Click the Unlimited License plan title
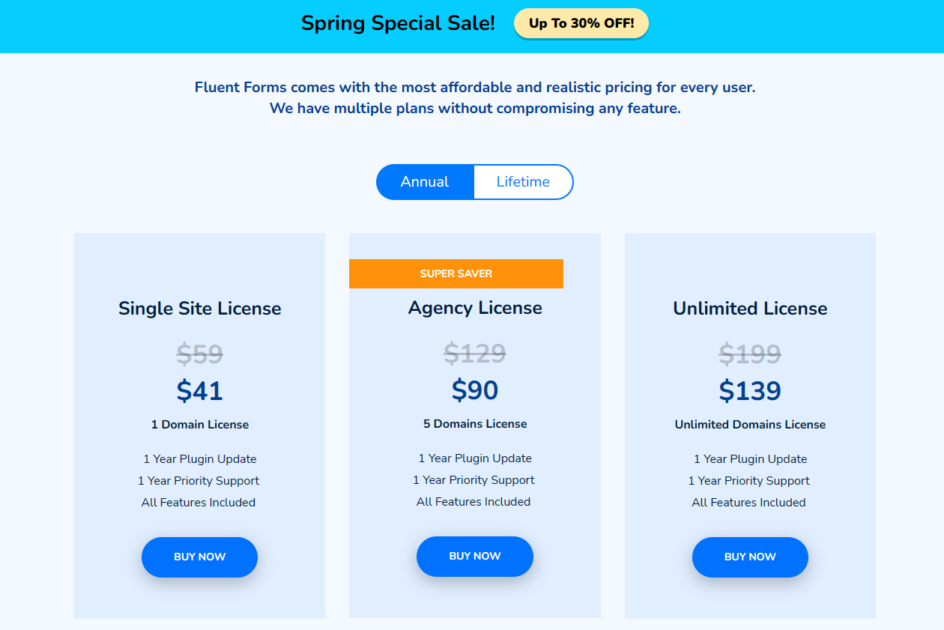 (750, 308)
